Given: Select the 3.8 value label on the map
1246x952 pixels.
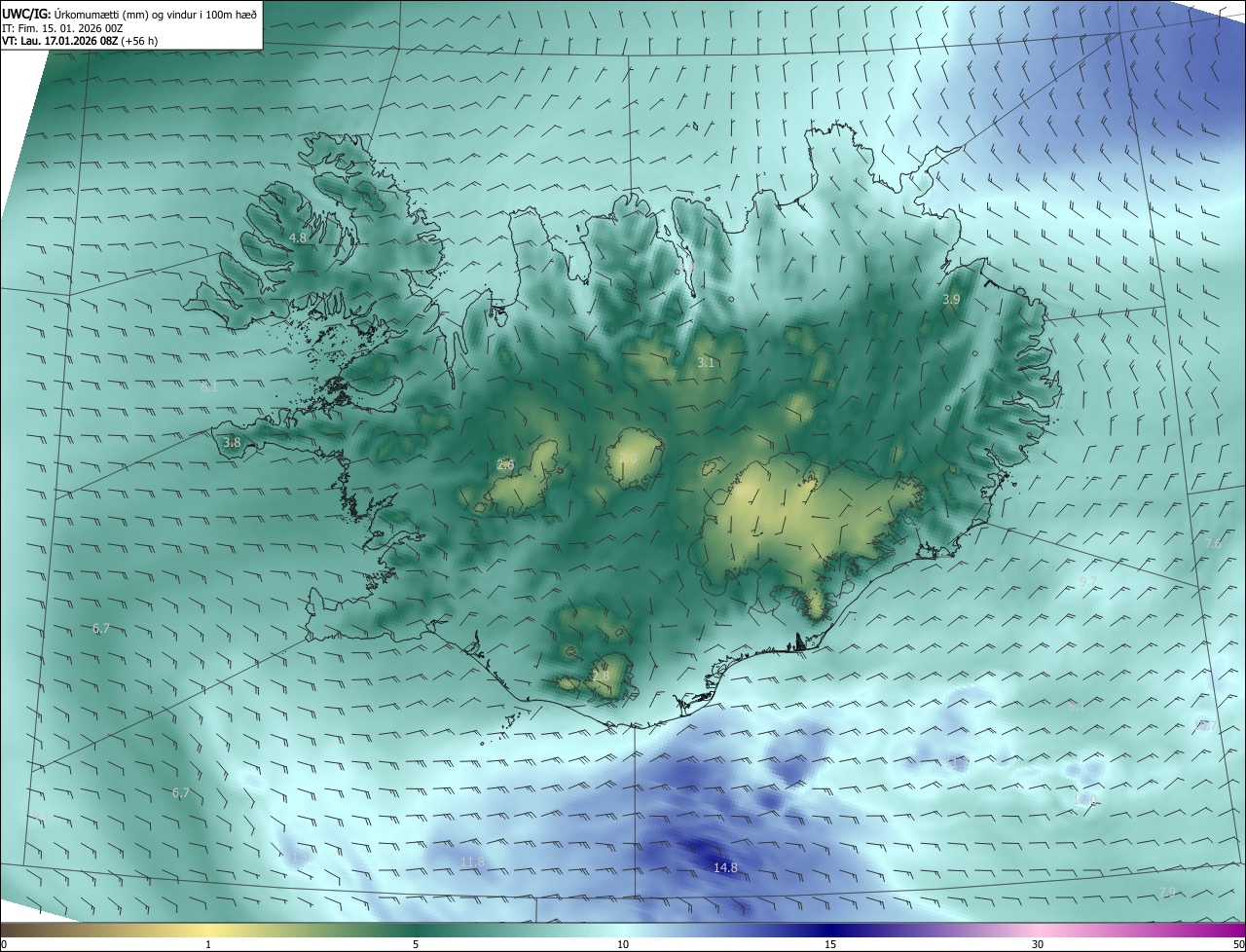Looking at the screenshot, I should 232,443.
